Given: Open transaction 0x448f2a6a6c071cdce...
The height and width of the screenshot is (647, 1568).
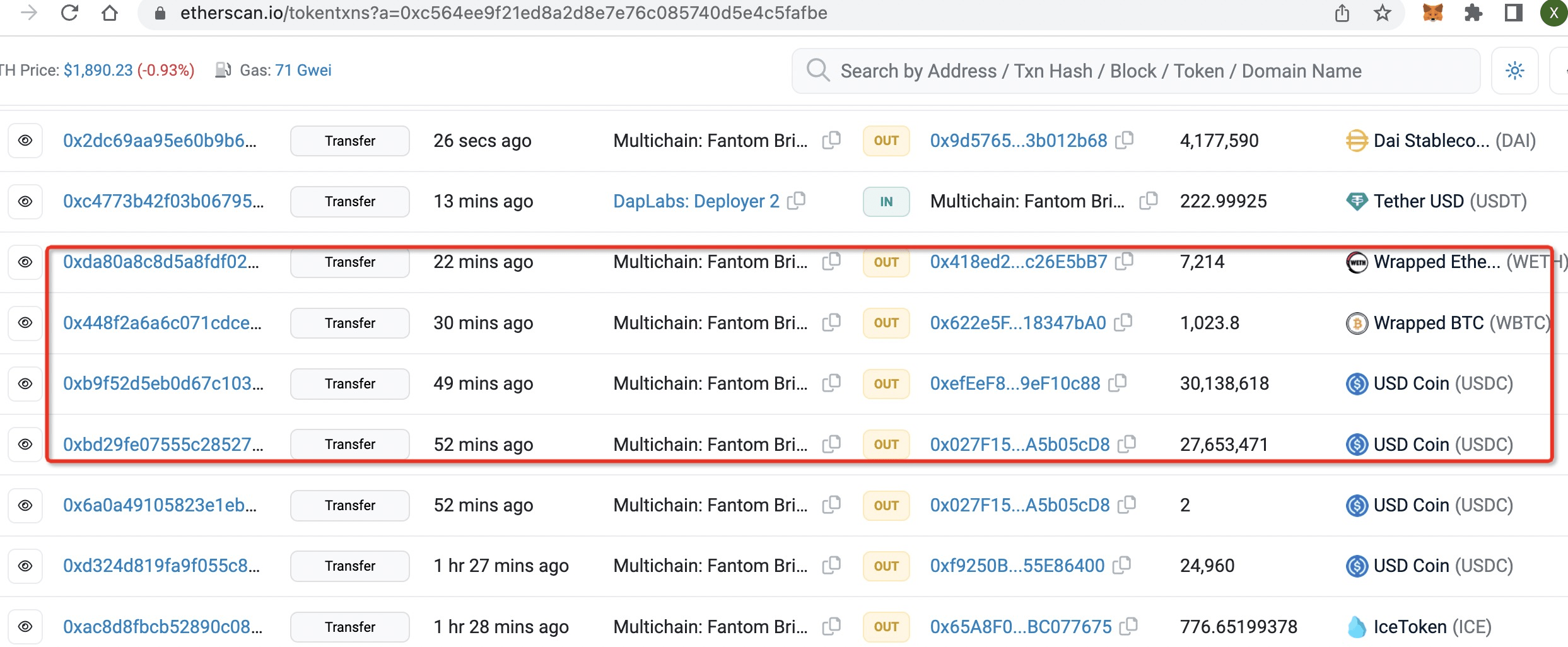Looking at the screenshot, I should click(x=162, y=323).
